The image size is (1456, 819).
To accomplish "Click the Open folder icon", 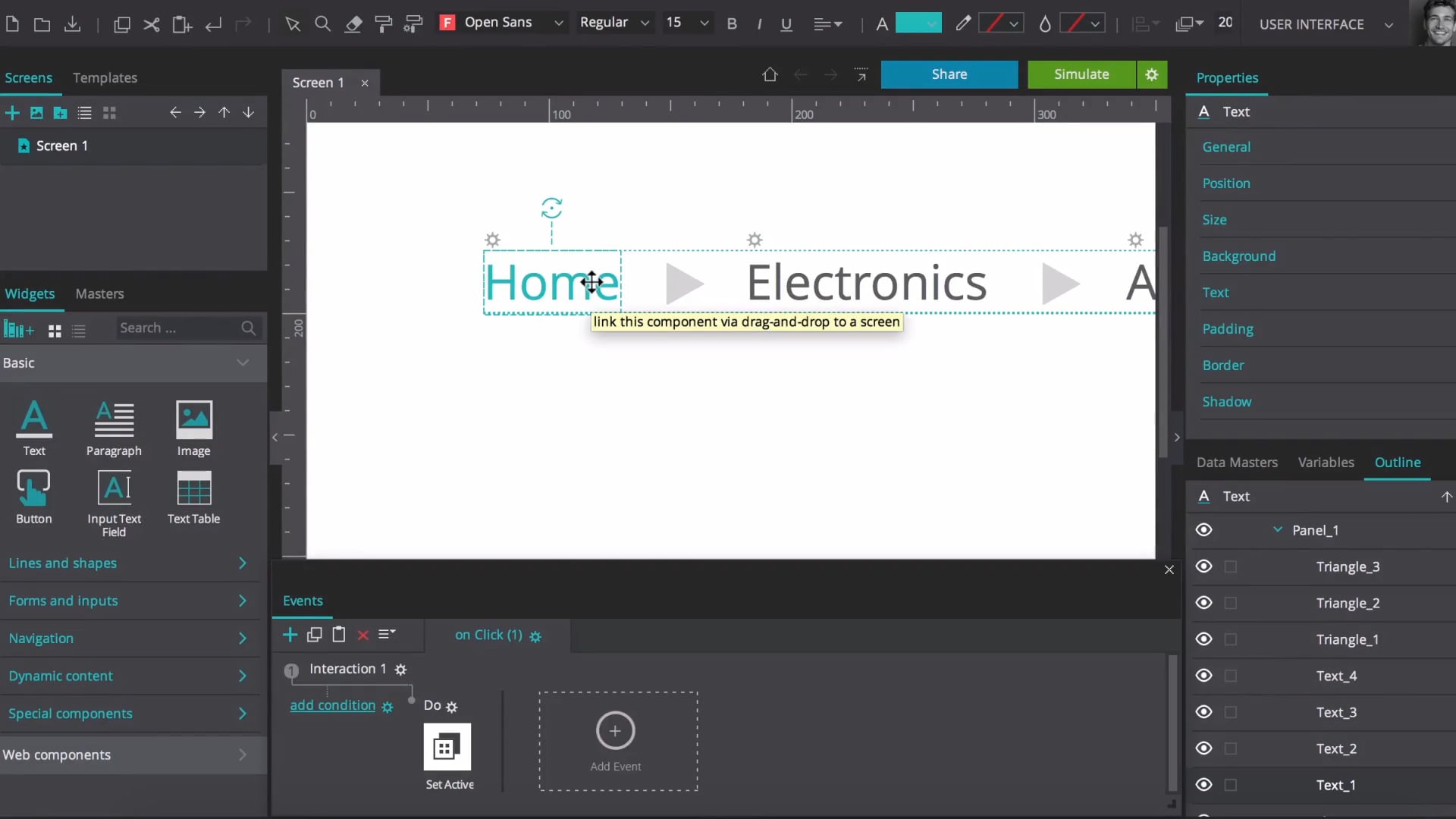I will tap(42, 24).
